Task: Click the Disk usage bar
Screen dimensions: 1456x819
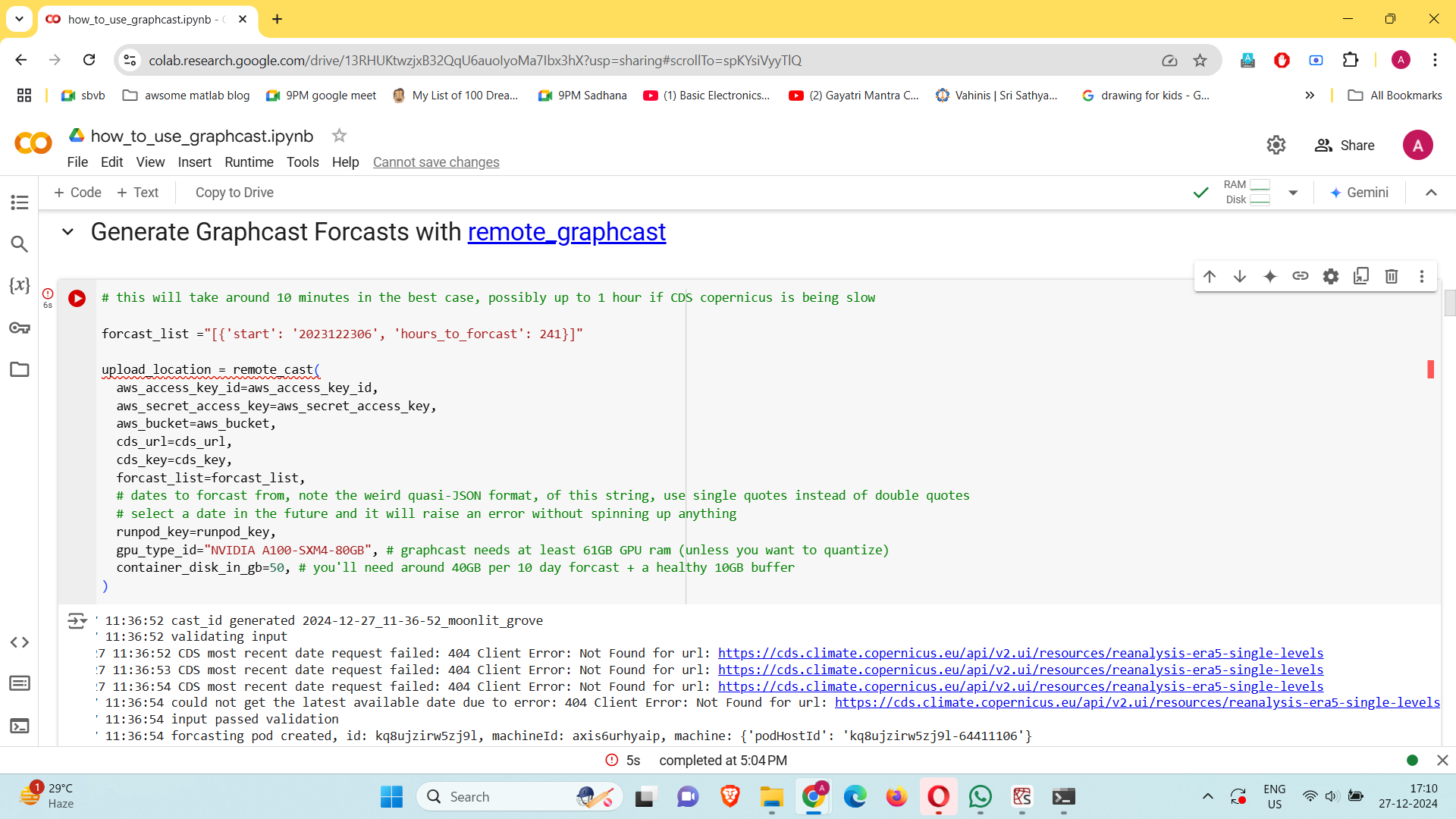Action: pos(1260,200)
